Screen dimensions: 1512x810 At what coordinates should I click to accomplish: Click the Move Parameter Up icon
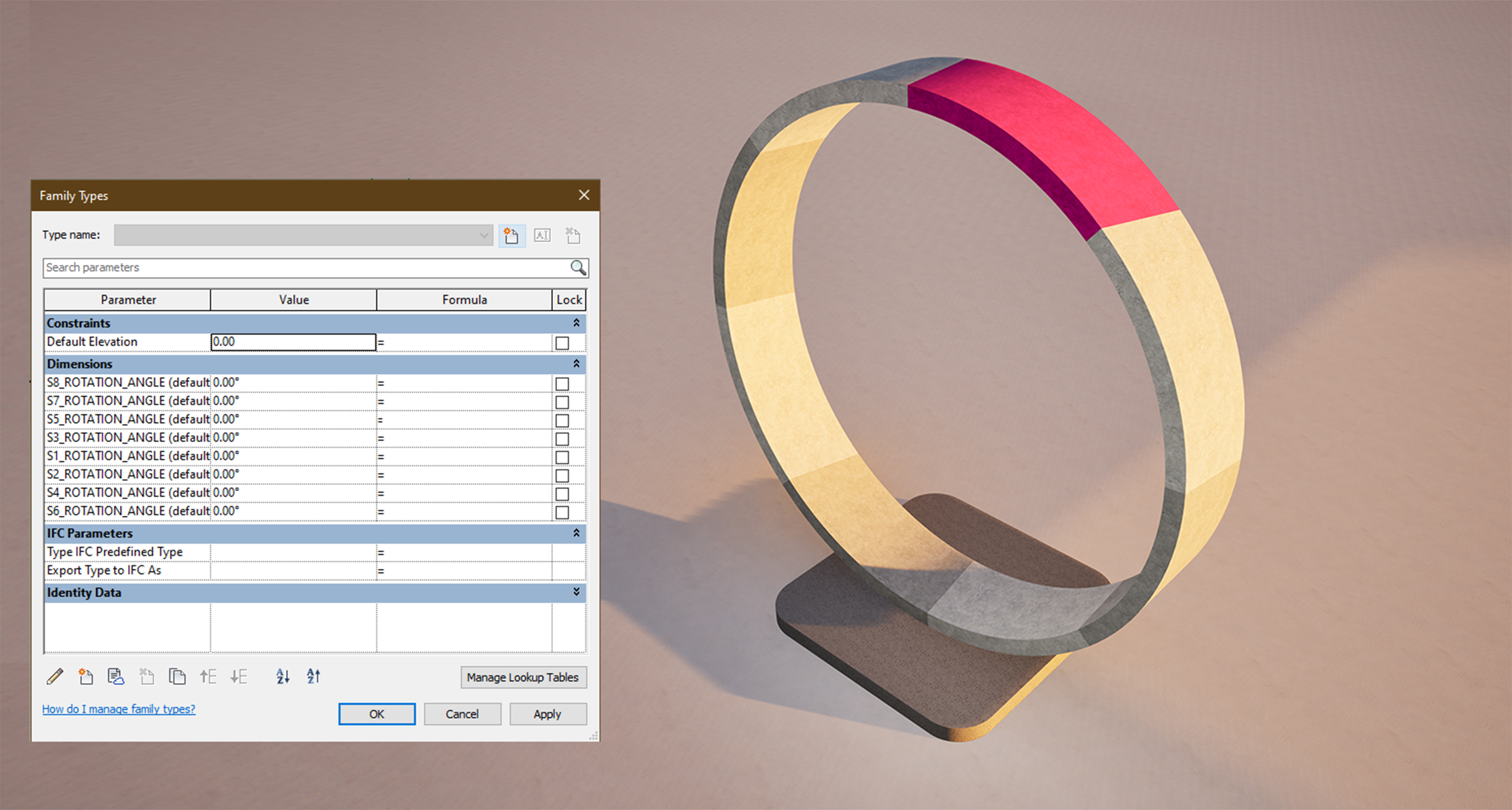(208, 677)
